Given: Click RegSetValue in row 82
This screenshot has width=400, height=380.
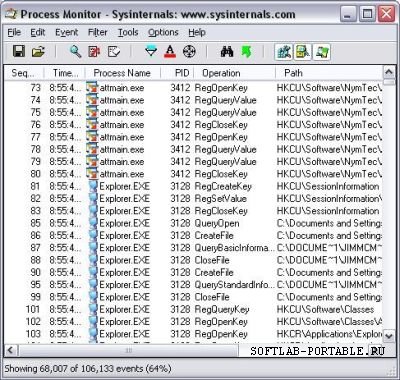Looking at the screenshot, I should (x=221, y=199).
